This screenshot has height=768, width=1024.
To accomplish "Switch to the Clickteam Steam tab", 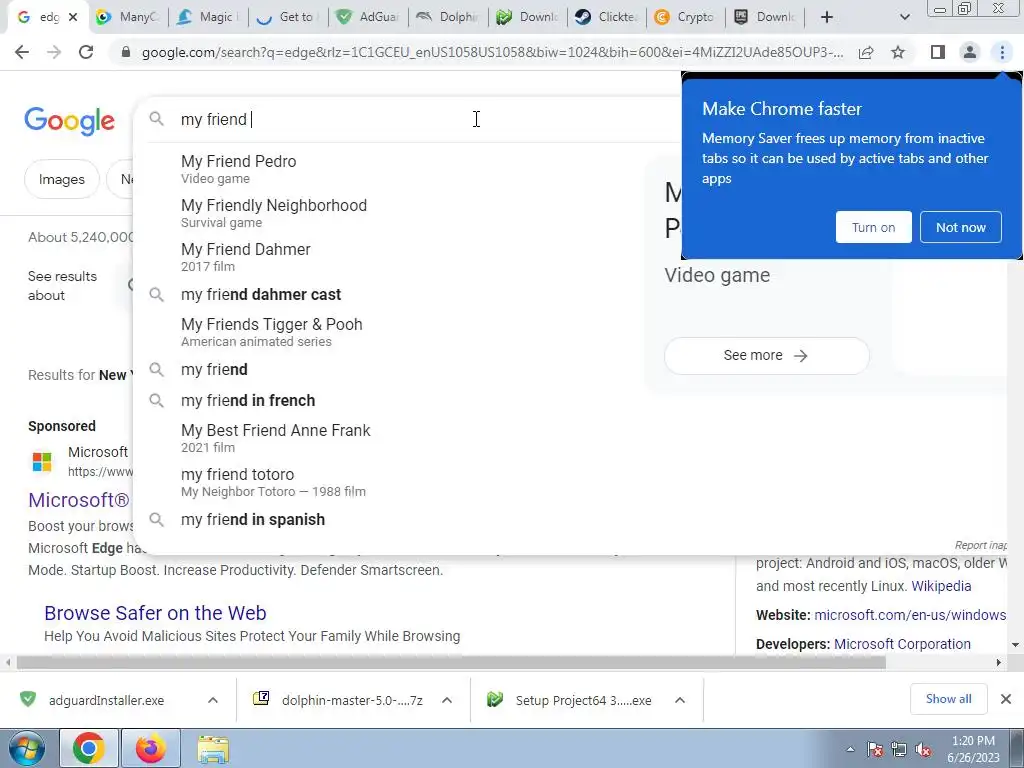I will (x=606, y=17).
